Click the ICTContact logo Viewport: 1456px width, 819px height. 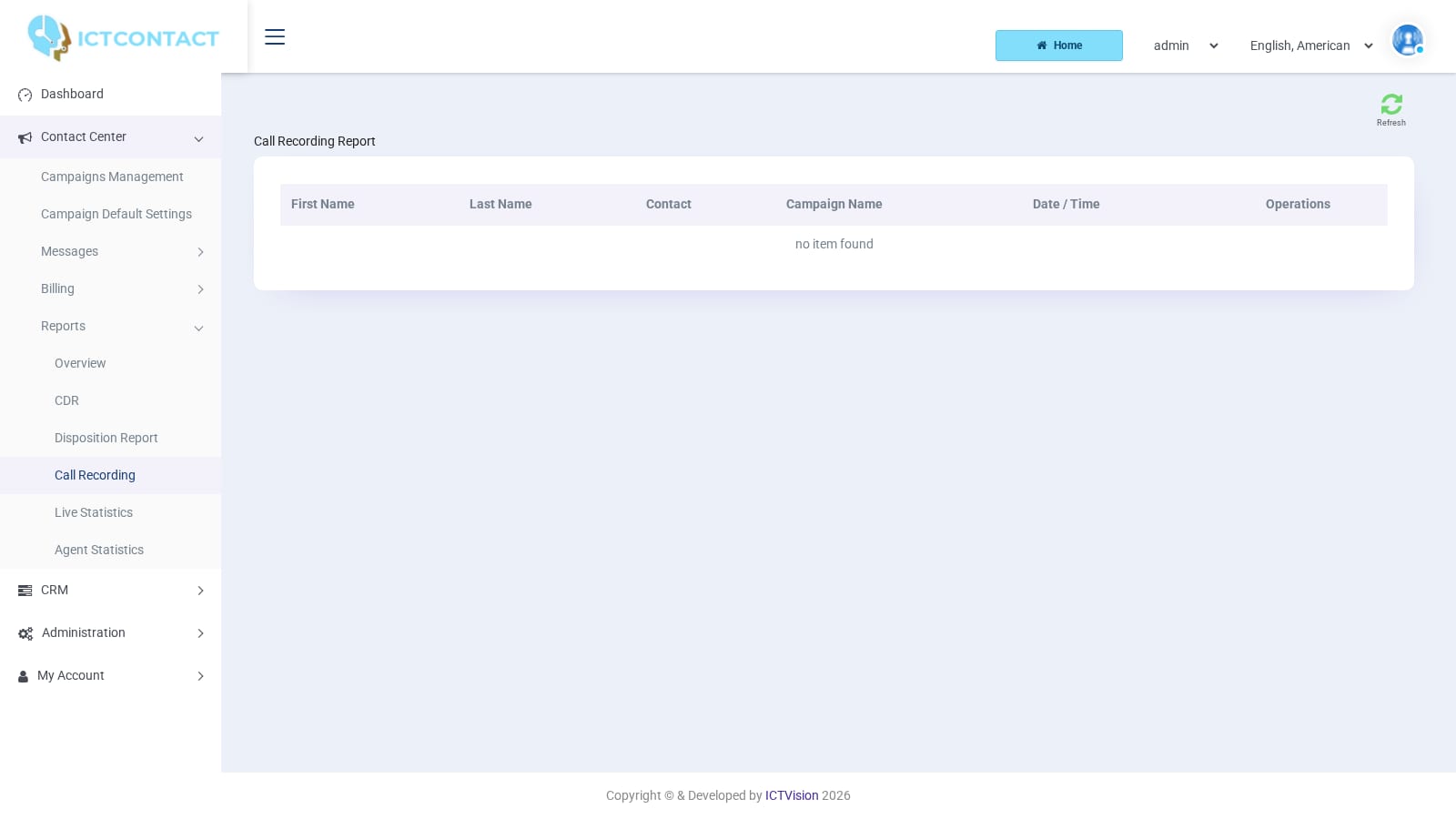pyautogui.click(x=123, y=38)
